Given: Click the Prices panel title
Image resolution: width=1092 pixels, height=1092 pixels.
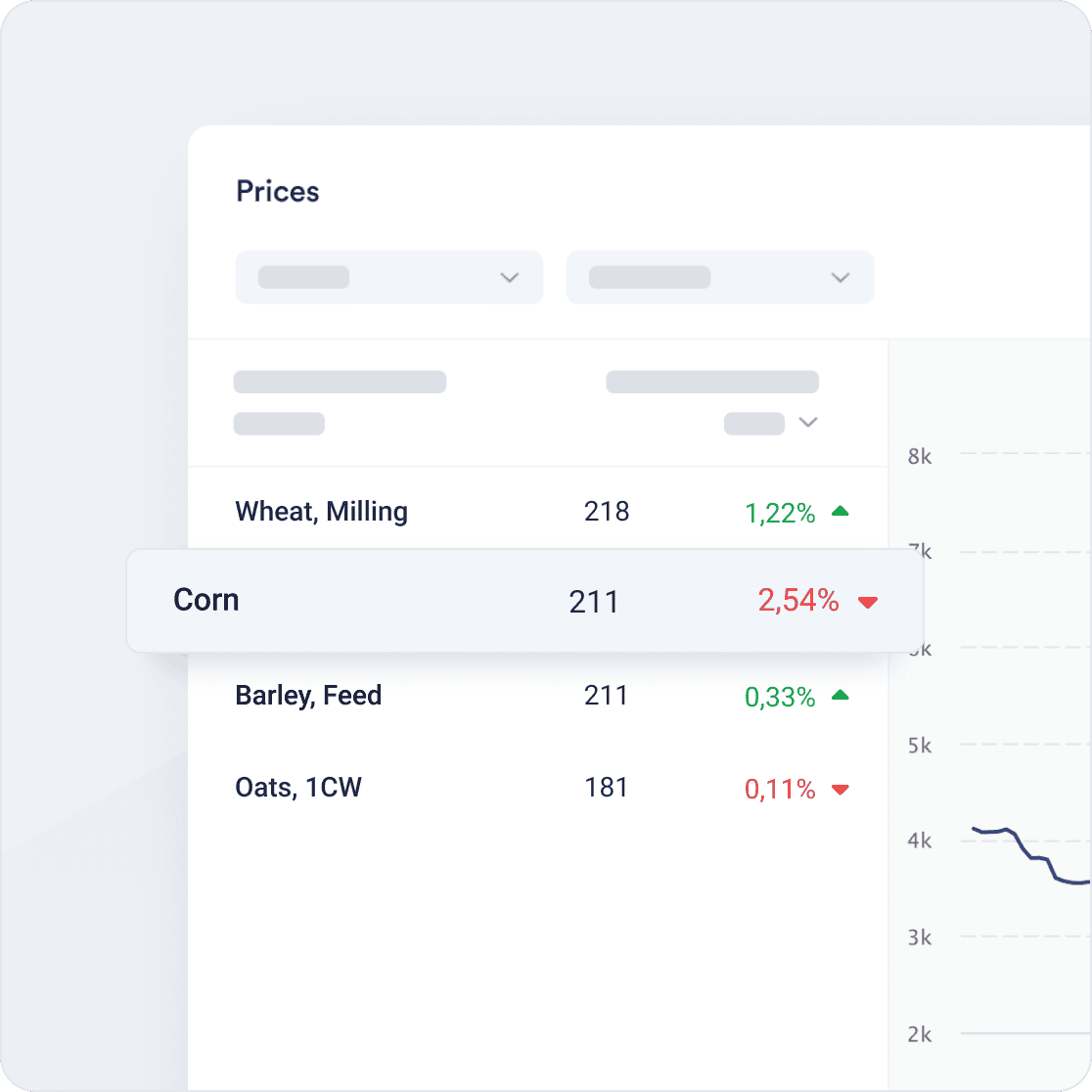Looking at the screenshot, I should point(277,192).
